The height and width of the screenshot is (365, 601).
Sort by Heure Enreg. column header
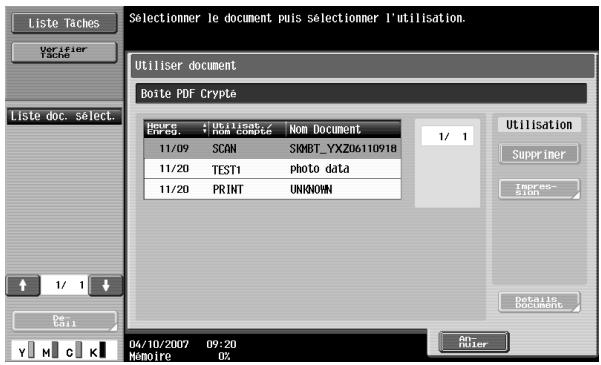tap(177, 129)
